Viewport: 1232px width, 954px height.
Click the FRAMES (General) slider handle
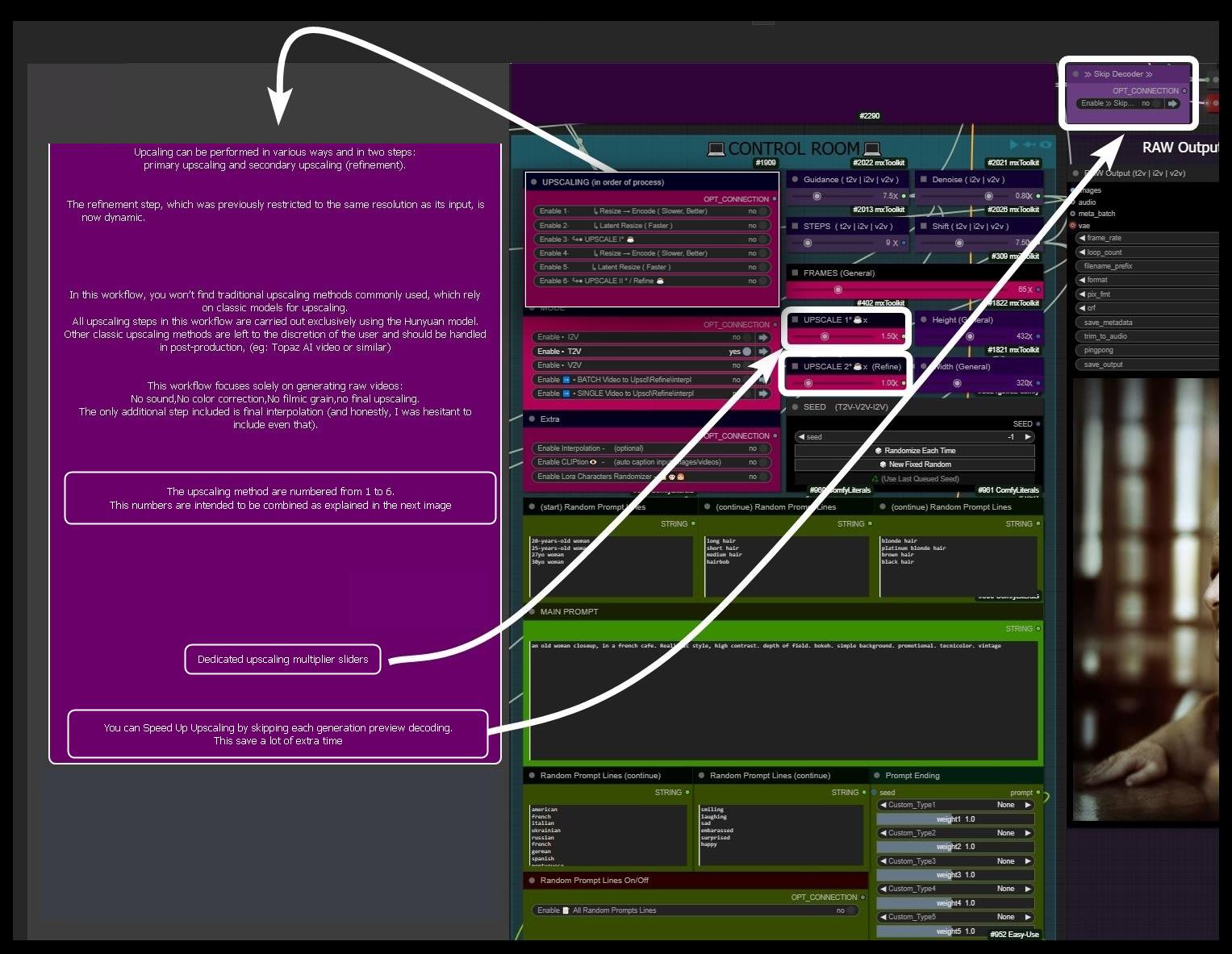pyautogui.click(x=838, y=290)
